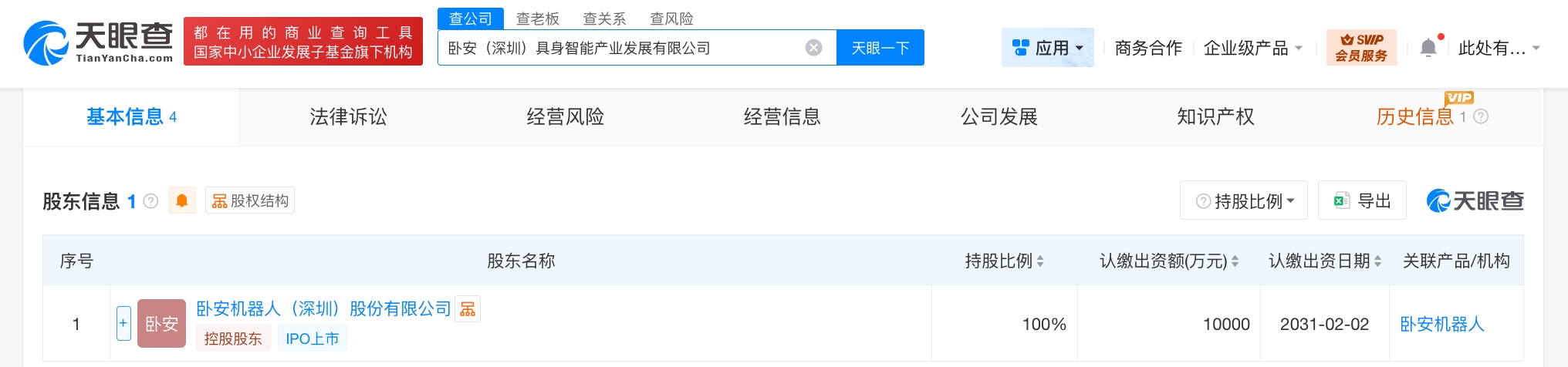Open the 应用 dropdown menu
This screenshot has width=1568, height=367.
[1047, 48]
